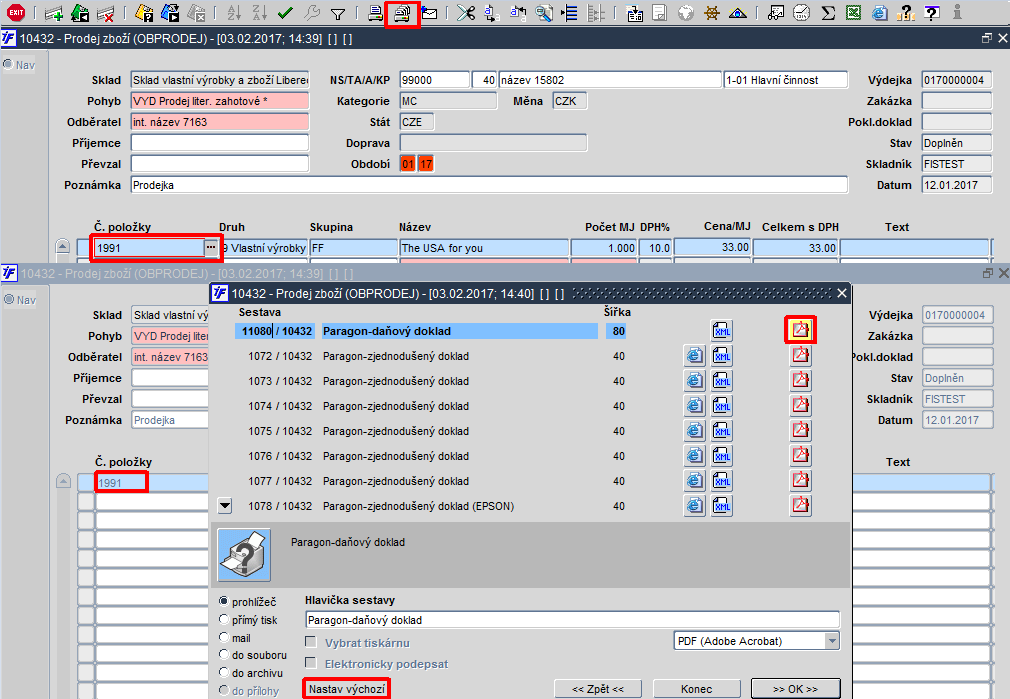The width and height of the screenshot is (1010, 699).
Task: Open item number lookup ellipsis button
Action: (211, 247)
